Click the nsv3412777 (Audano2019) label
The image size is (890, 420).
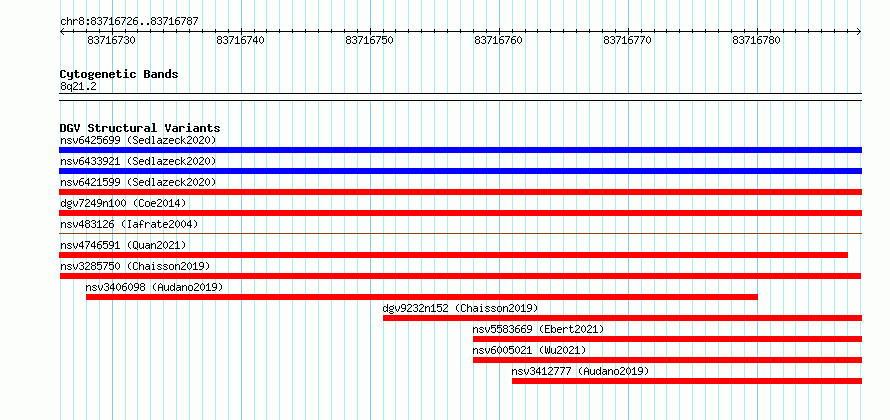coord(580,371)
